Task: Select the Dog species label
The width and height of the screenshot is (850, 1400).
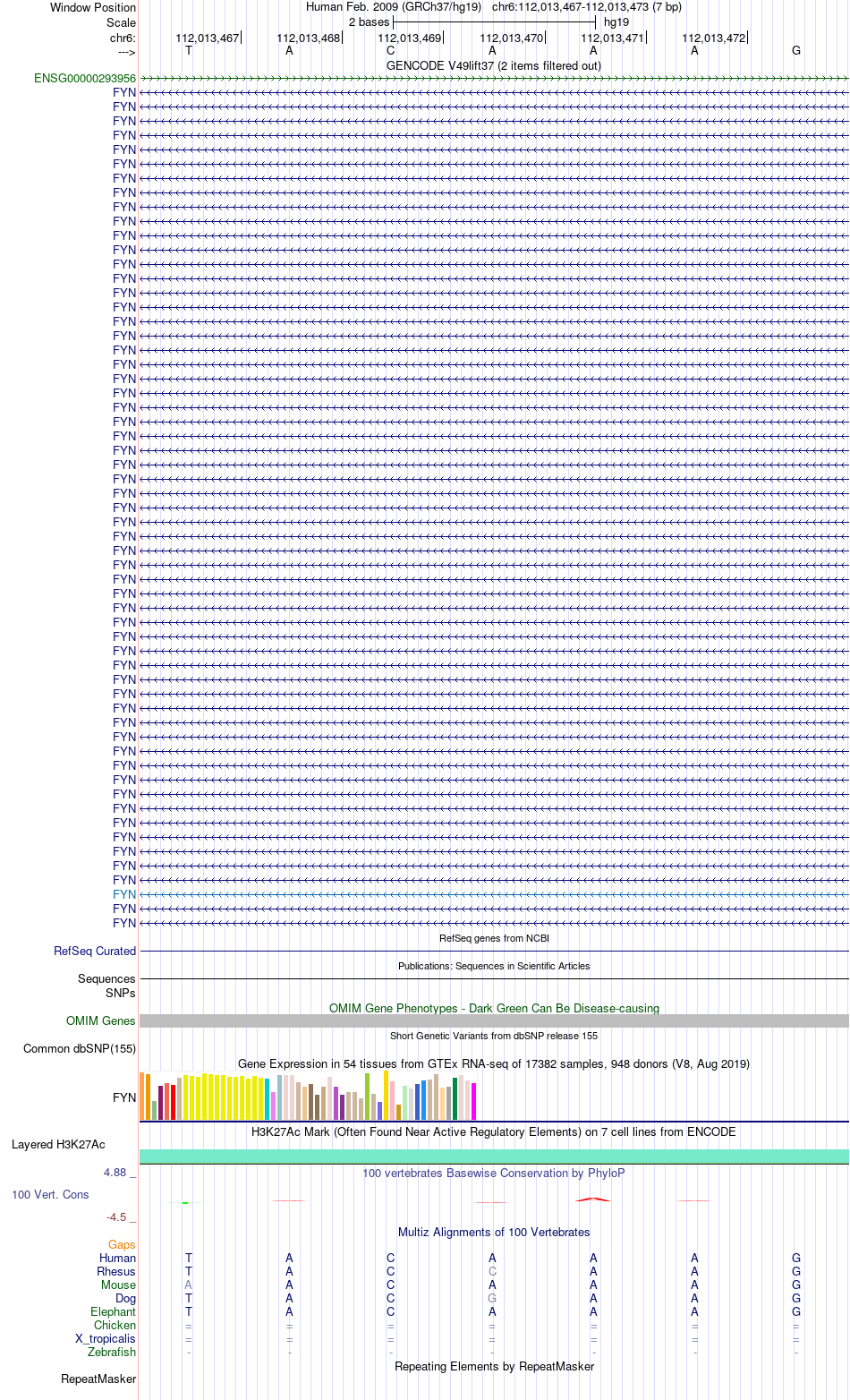Action: click(x=125, y=1299)
